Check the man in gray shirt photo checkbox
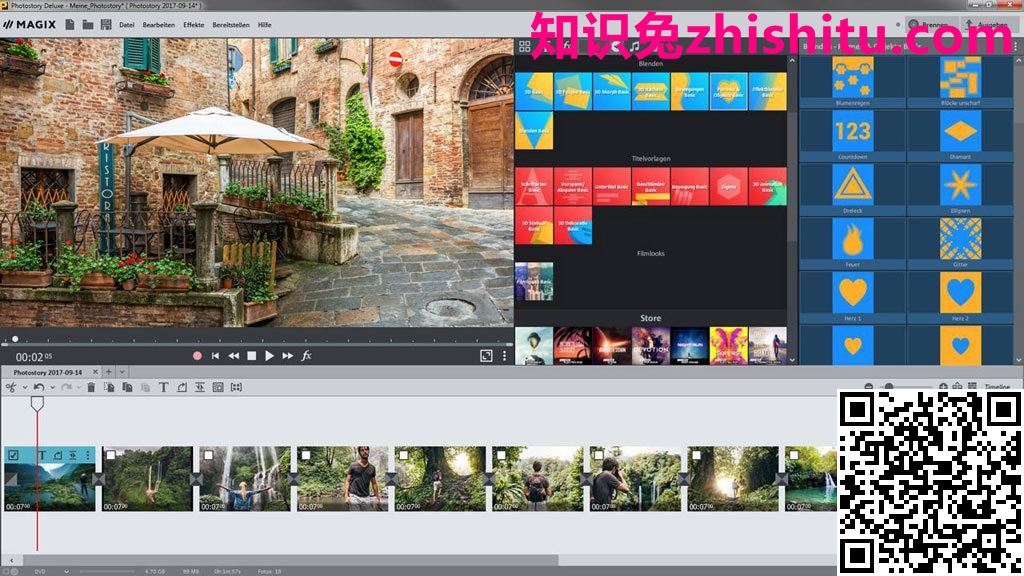Image resolution: width=1024 pixels, height=576 pixels. click(306, 455)
